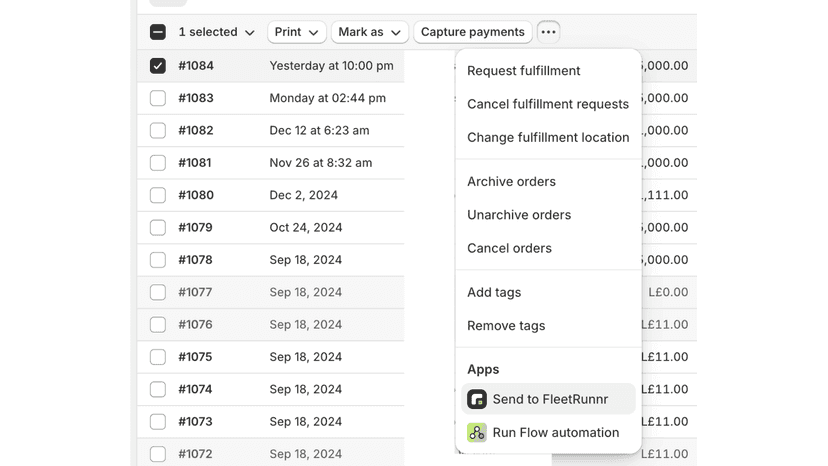The height and width of the screenshot is (466, 828).
Task: Choose Change fulfillment location
Action: coord(548,137)
